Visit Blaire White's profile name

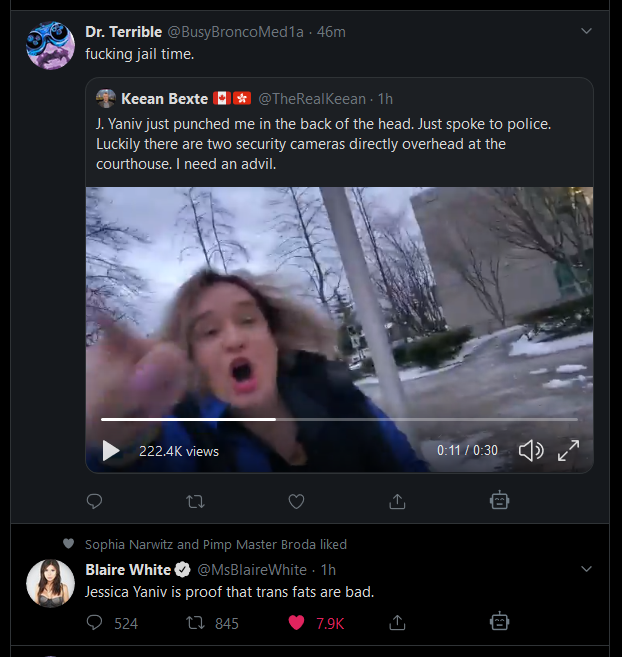128,570
